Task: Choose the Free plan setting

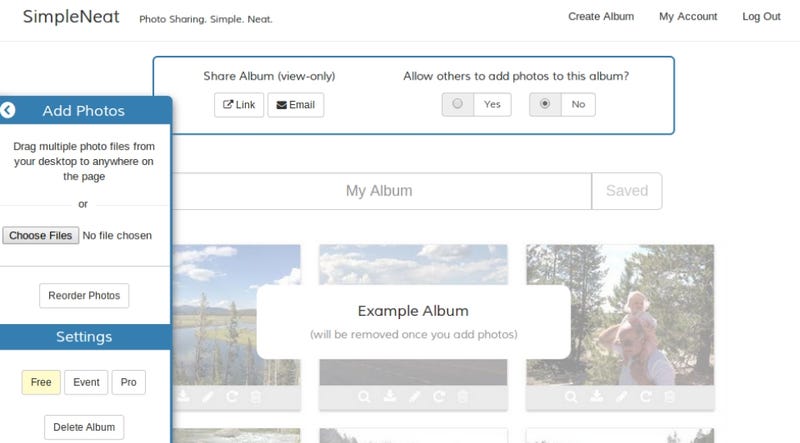Action: [x=41, y=382]
